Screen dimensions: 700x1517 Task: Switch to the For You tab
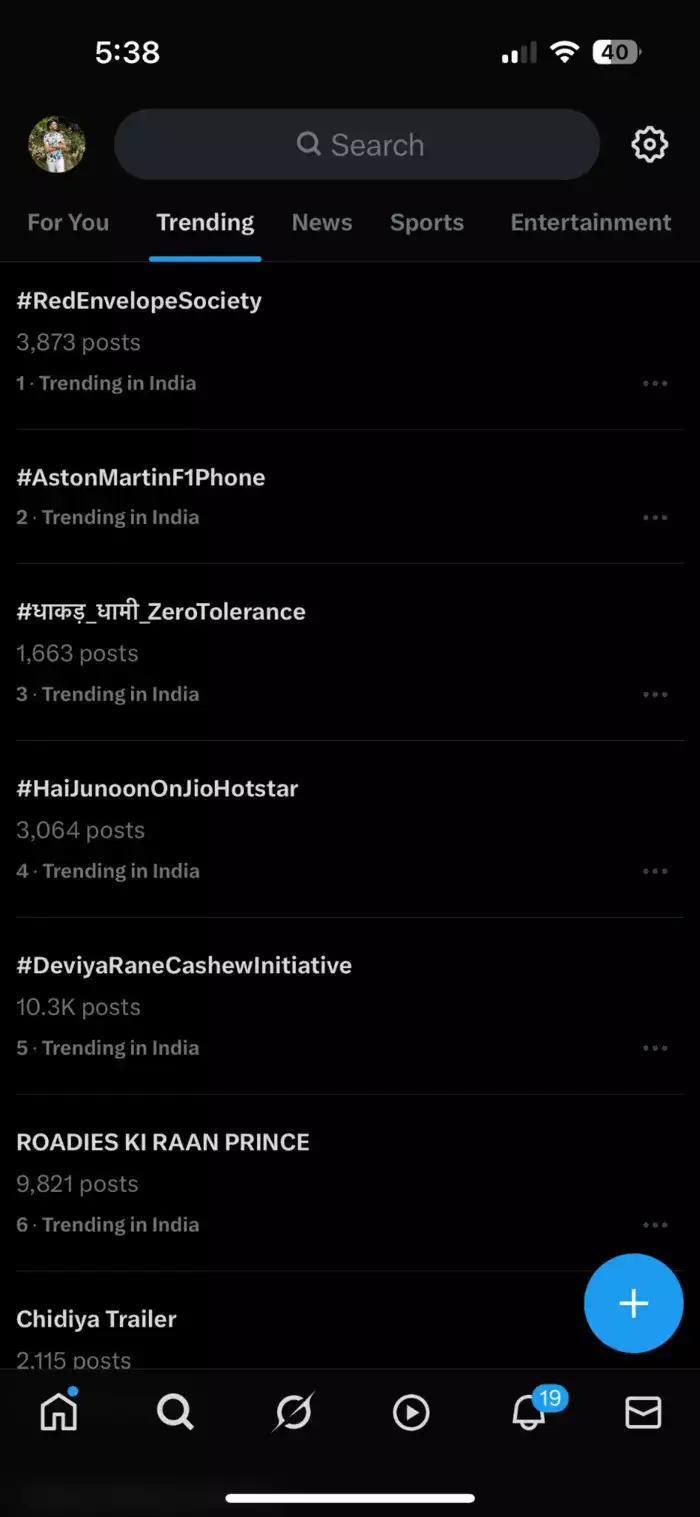[68, 222]
